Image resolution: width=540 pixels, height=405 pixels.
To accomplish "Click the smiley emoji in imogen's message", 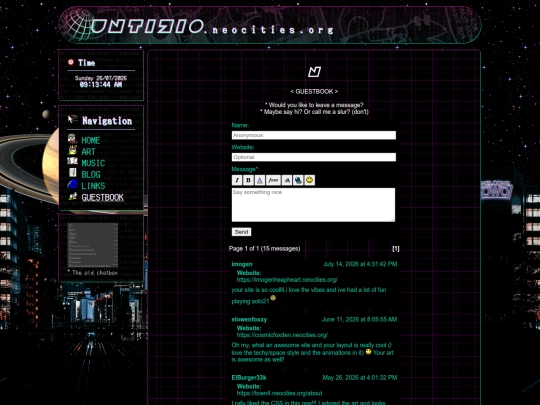I will [x=273, y=298].
